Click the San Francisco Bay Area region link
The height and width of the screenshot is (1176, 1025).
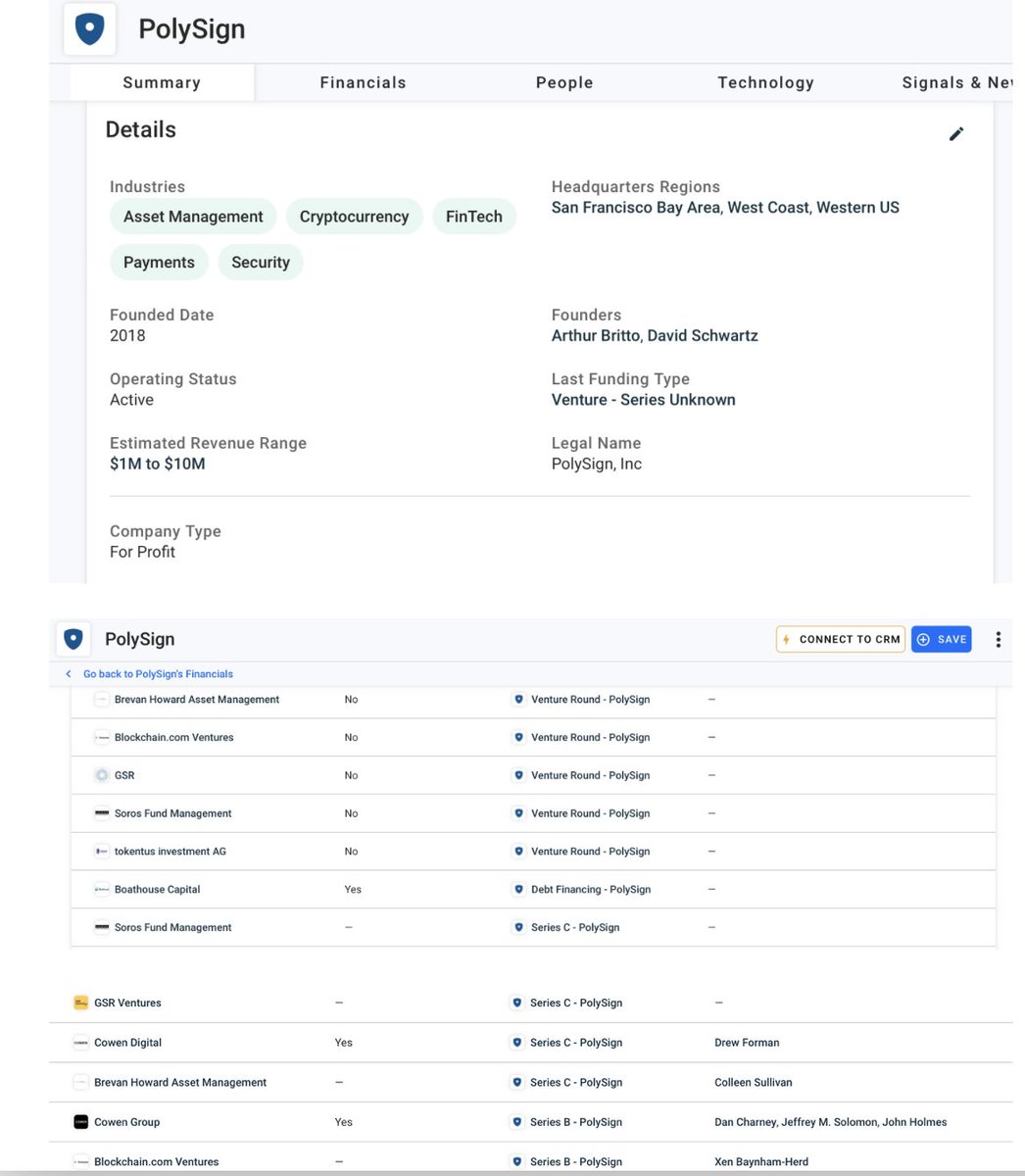(x=635, y=208)
